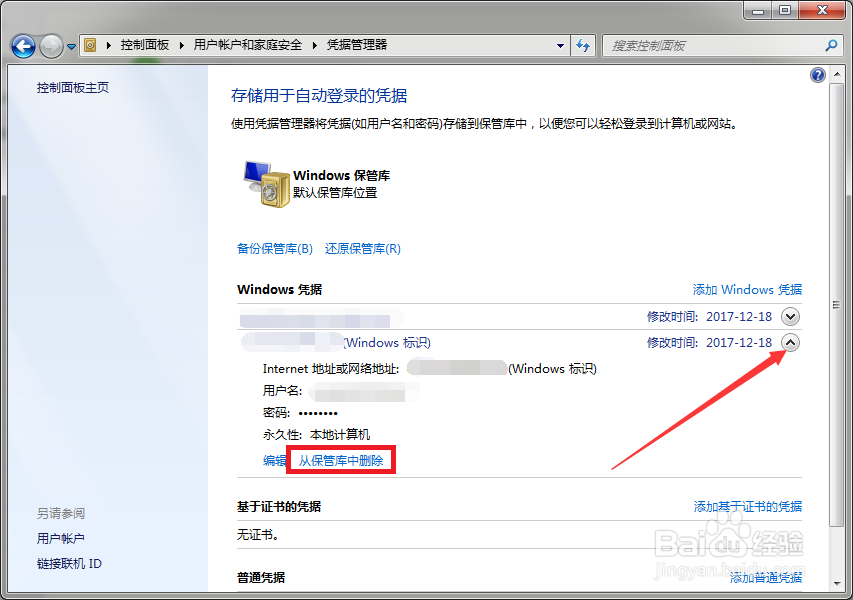853x600 pixels.
Task: Click the 编辑 link for the credential
Action: click(274, 460)
